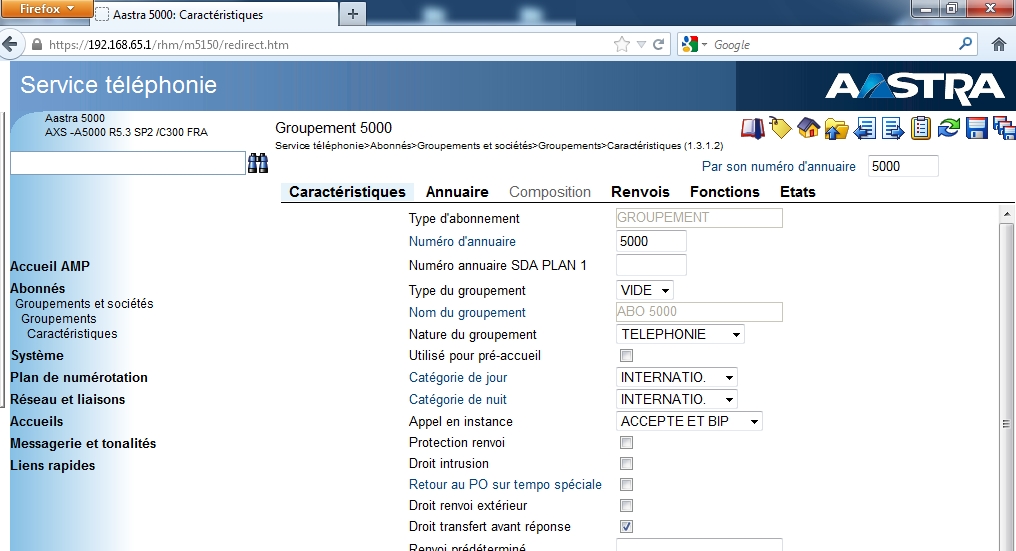Click the Catégorie de nuit label link
The height and width of the screenshot is (551, 1016).
[457, 399]
